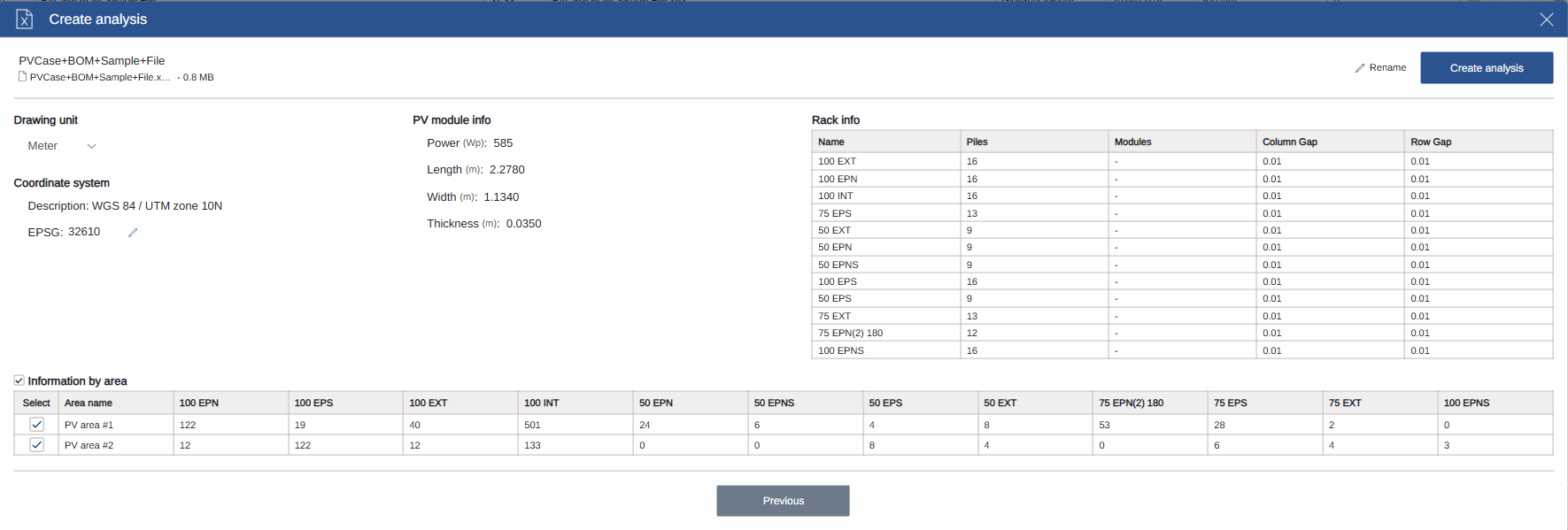
Task: Select the 100 EPS rack row name
Action: (x=838, y=281)
